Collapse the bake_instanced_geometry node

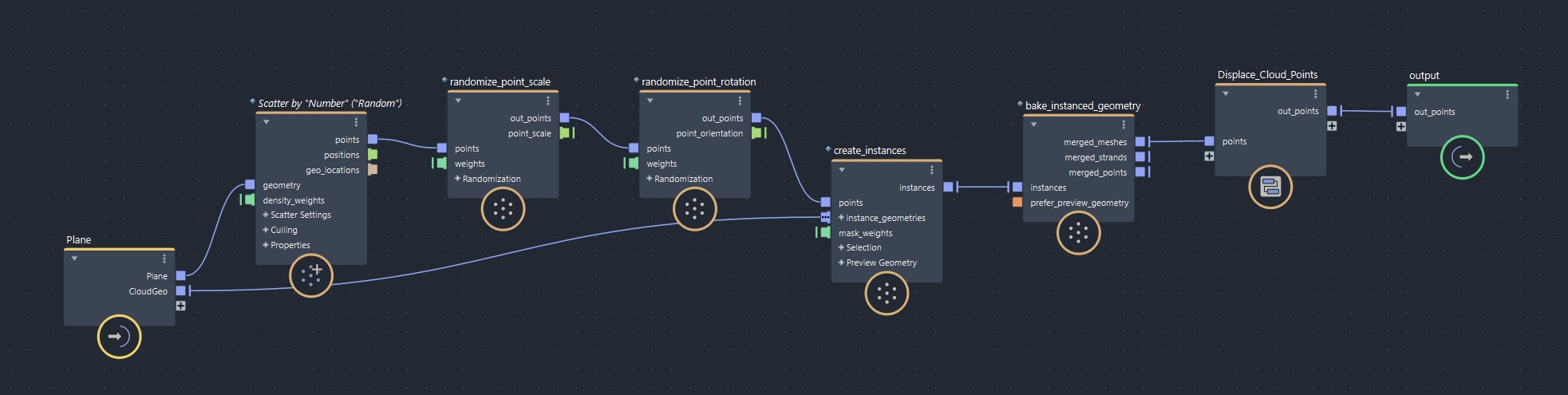[1034, 124]
